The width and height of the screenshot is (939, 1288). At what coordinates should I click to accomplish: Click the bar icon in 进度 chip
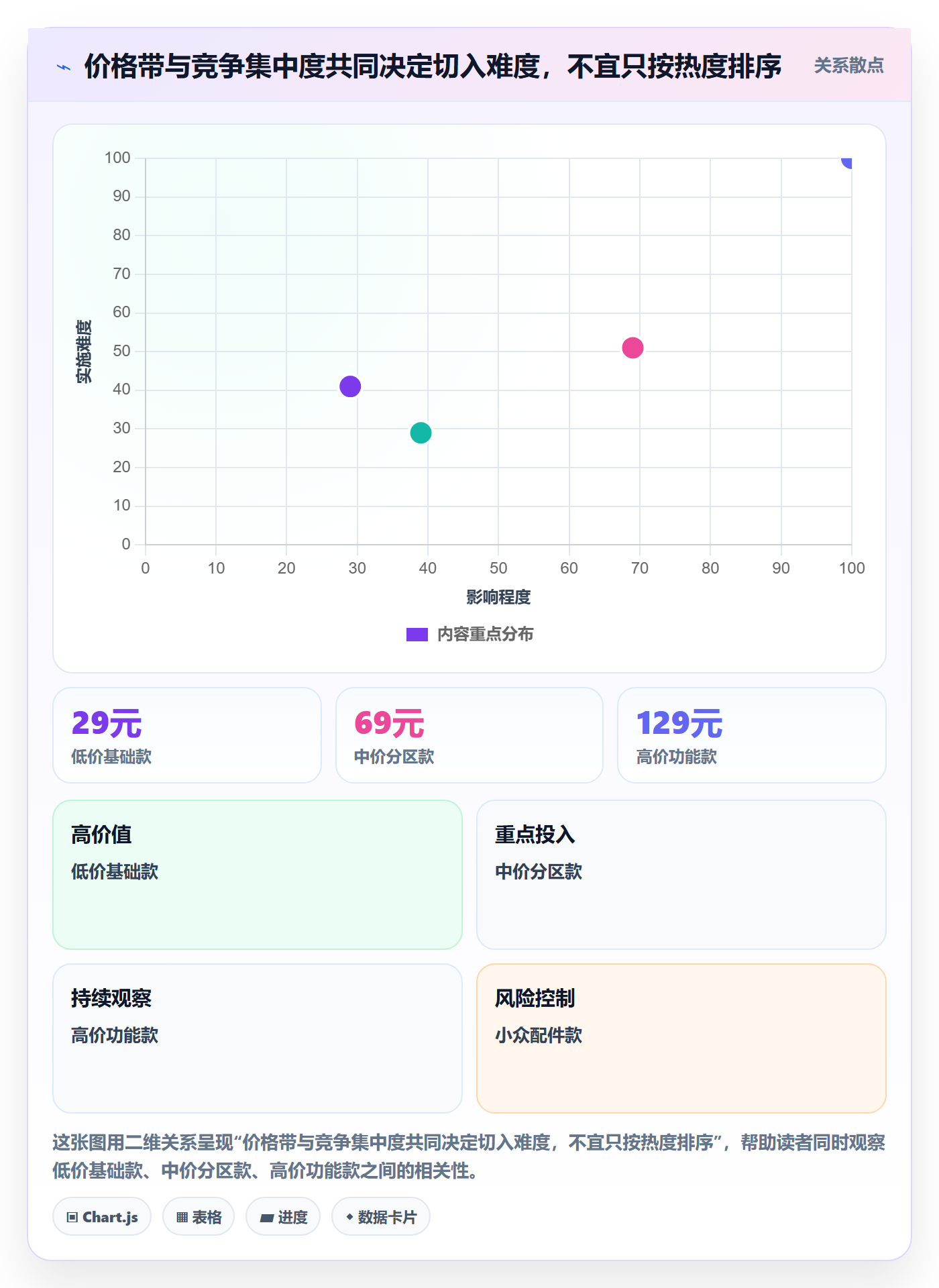[266, 1218]
